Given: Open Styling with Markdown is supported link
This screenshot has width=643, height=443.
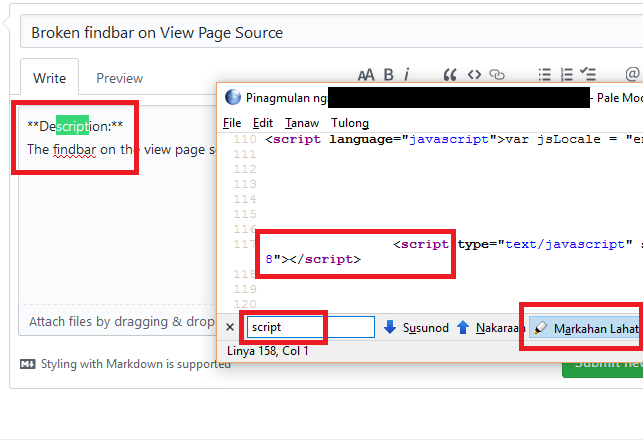Looking at the screenshot, I should 135,364.
